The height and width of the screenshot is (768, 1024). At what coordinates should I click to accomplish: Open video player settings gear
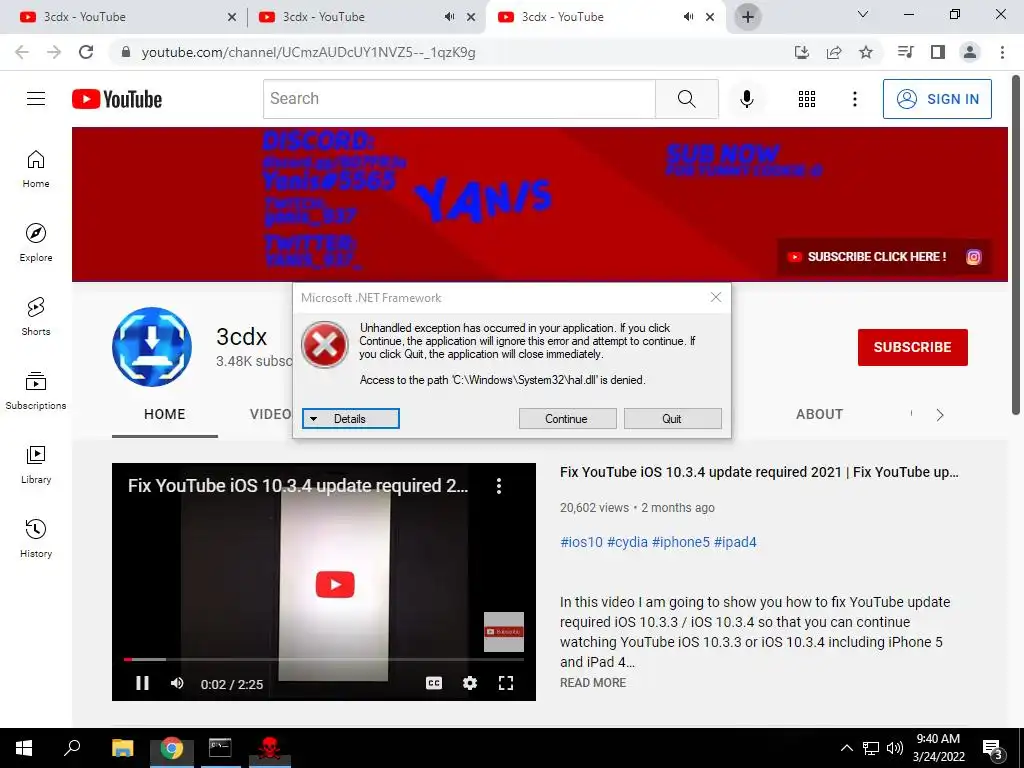coord(470,683)
